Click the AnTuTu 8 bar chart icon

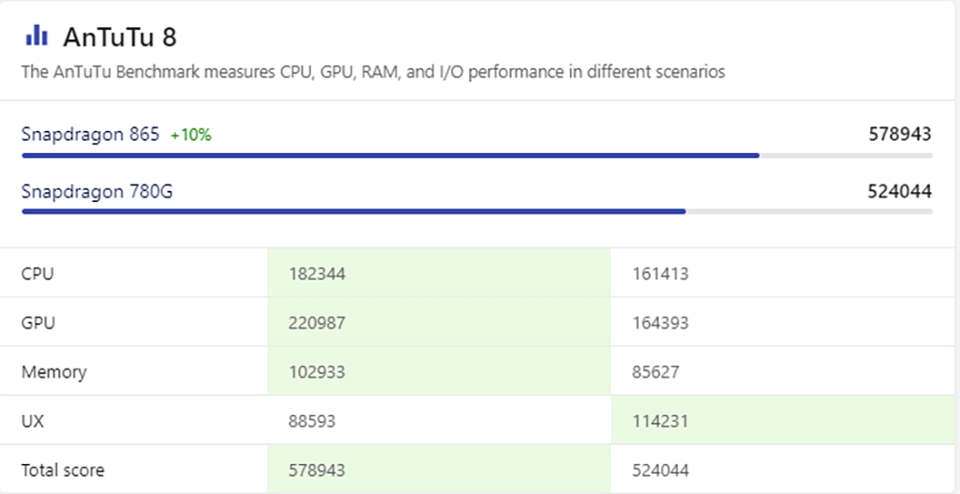[36, 35]
